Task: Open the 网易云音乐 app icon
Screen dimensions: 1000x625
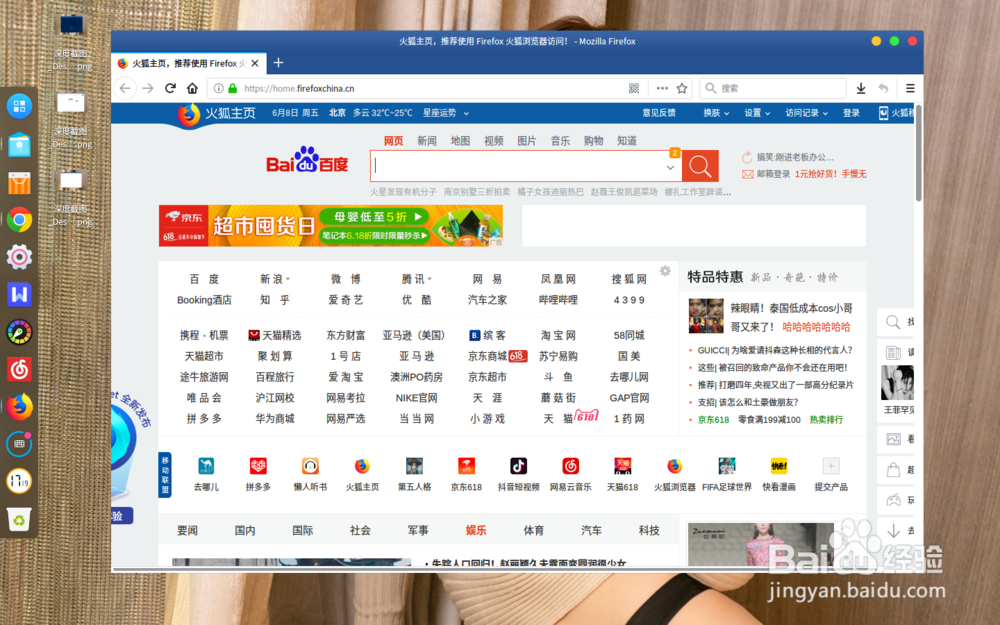Action: [x=571, y=466]
